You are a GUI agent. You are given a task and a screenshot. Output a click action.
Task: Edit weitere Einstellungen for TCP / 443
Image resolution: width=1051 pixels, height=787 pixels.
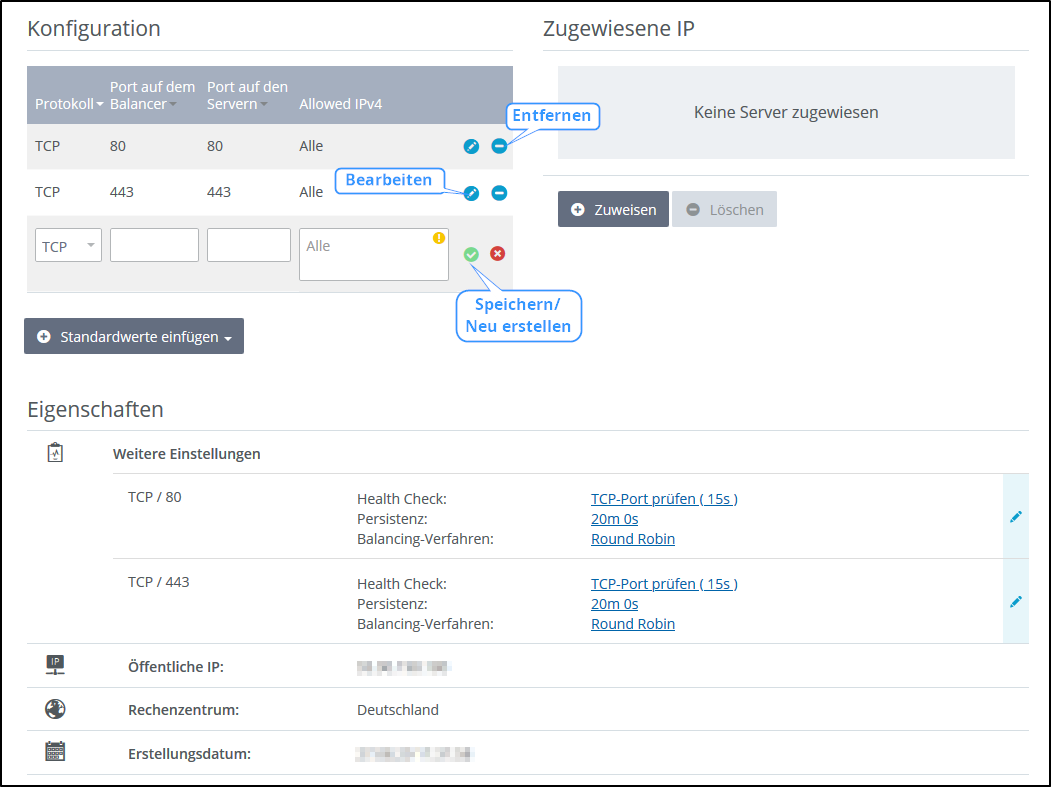point(1016,601)
